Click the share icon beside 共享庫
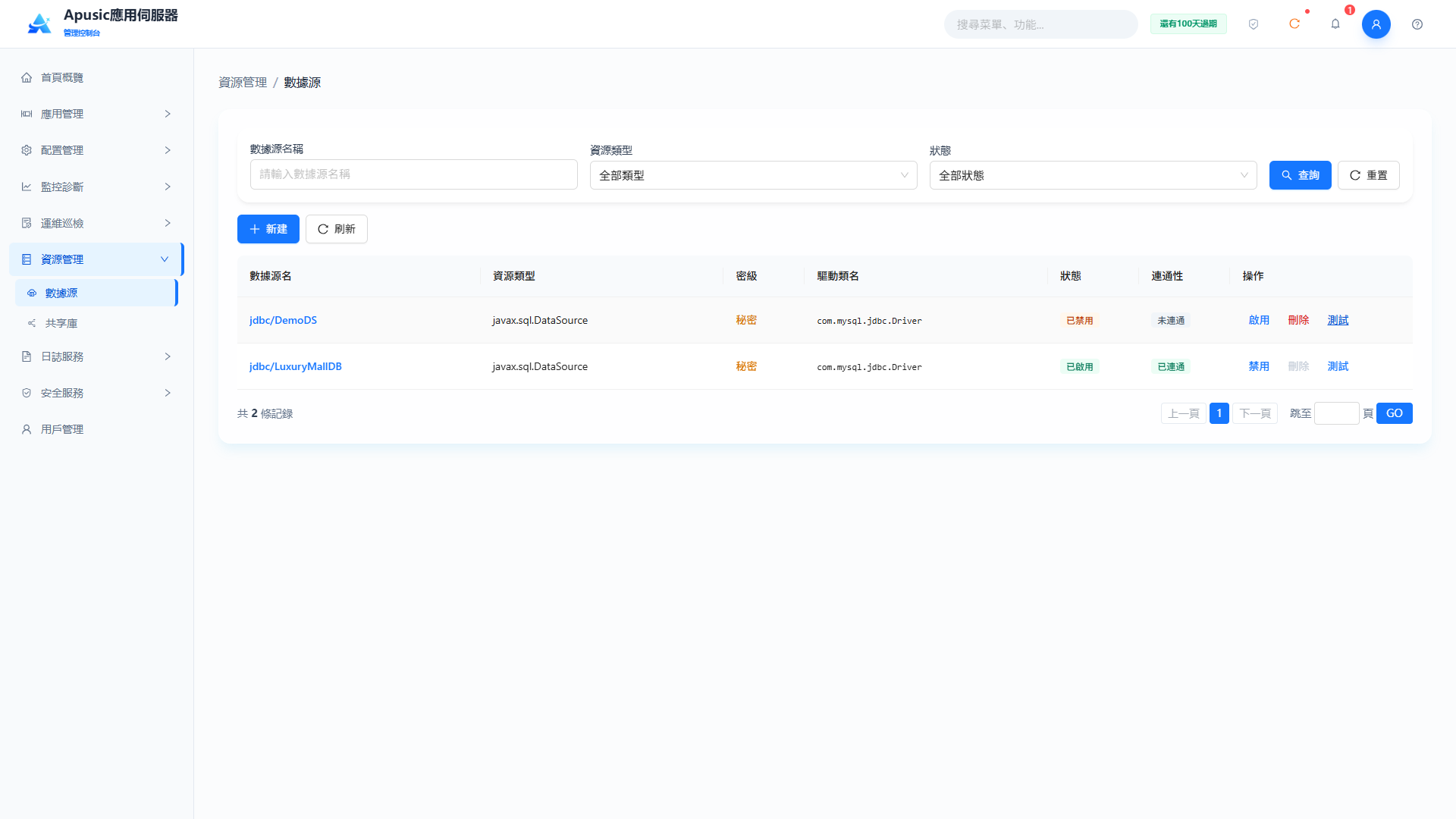 (32, 323)
